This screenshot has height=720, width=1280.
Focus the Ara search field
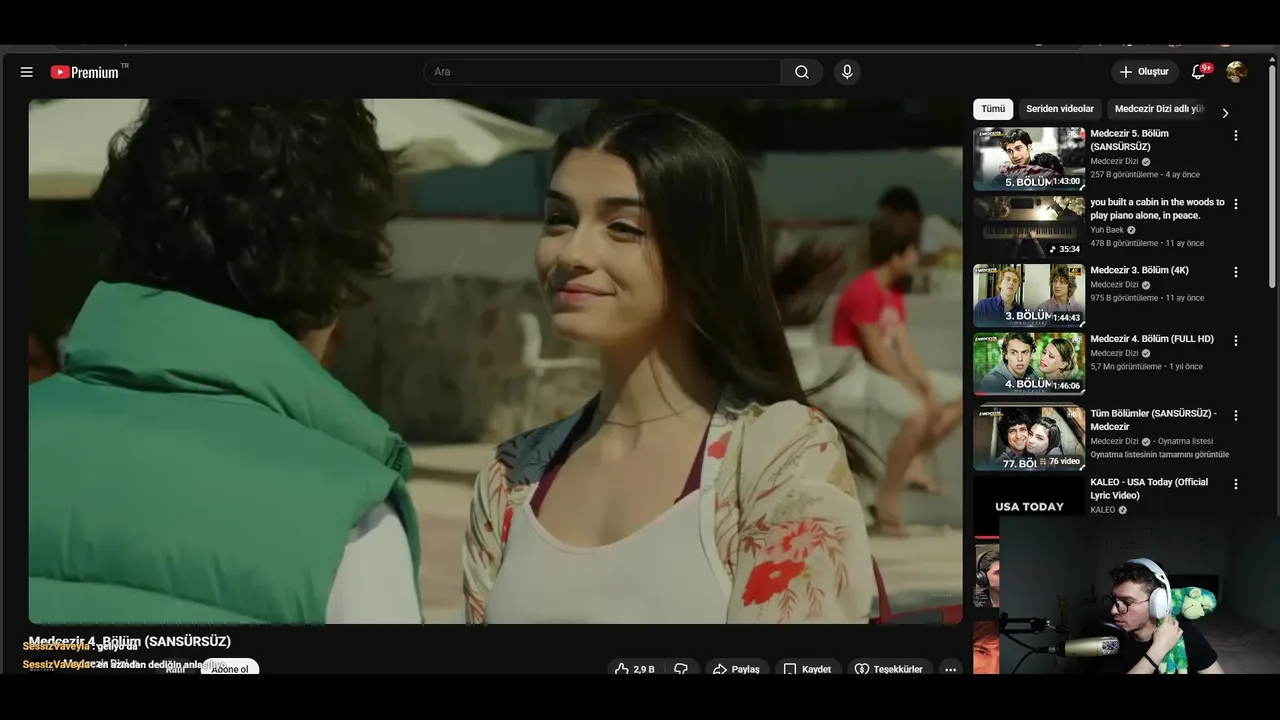coord(602,72)
